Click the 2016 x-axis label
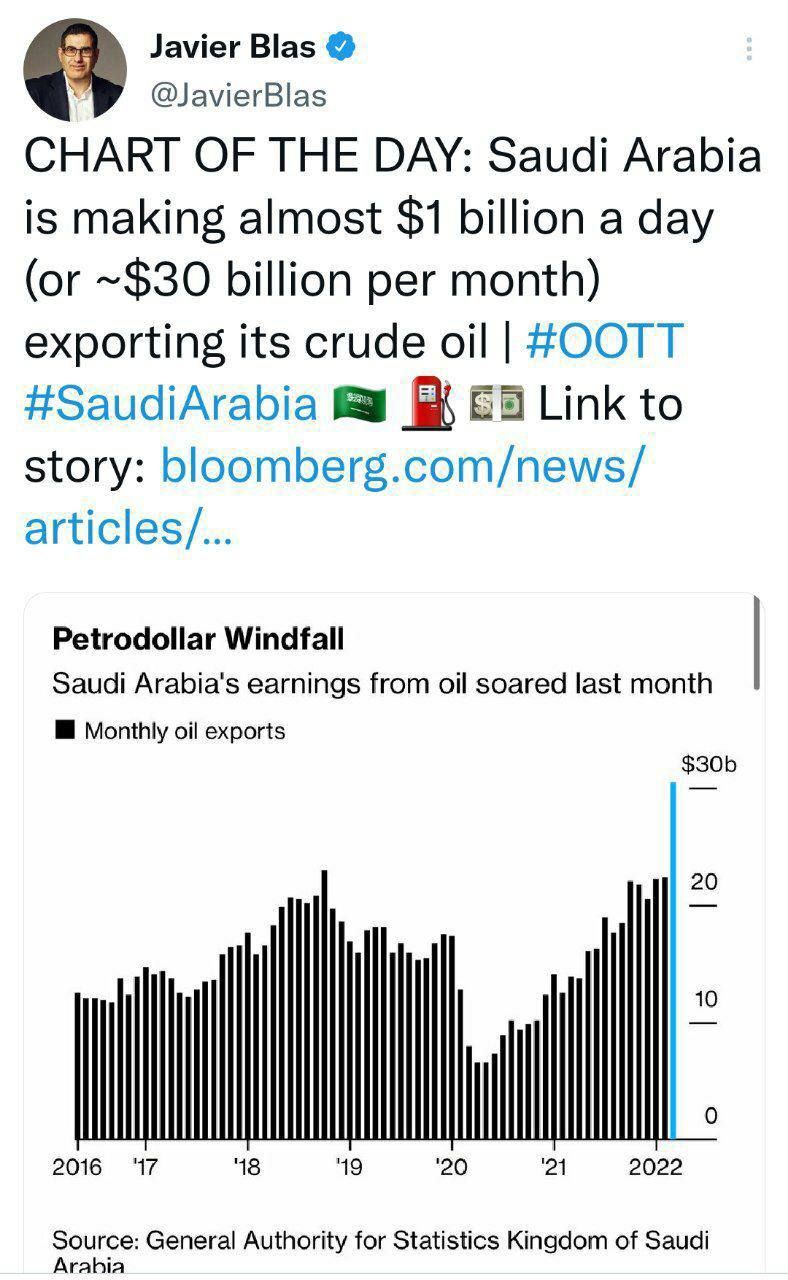Viewport: 788px width, 1280px height. pos(76,1167)
